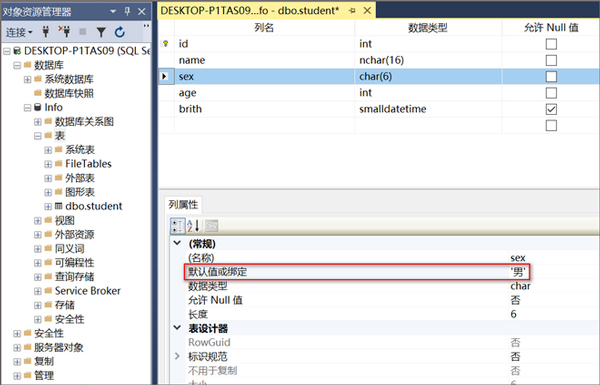
Task: Sort column properties alphabetically with A-Z icon
Action: pyautogui.click(x=193, y=226)
